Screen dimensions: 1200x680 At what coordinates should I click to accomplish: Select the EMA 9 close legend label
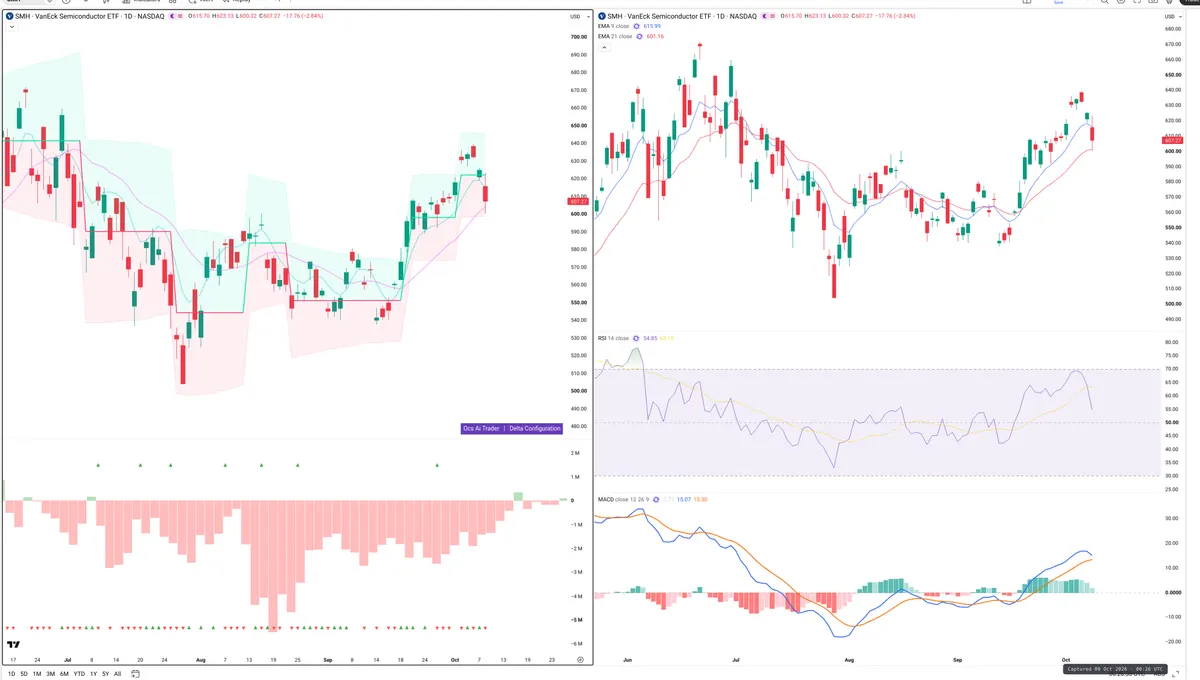615,26
